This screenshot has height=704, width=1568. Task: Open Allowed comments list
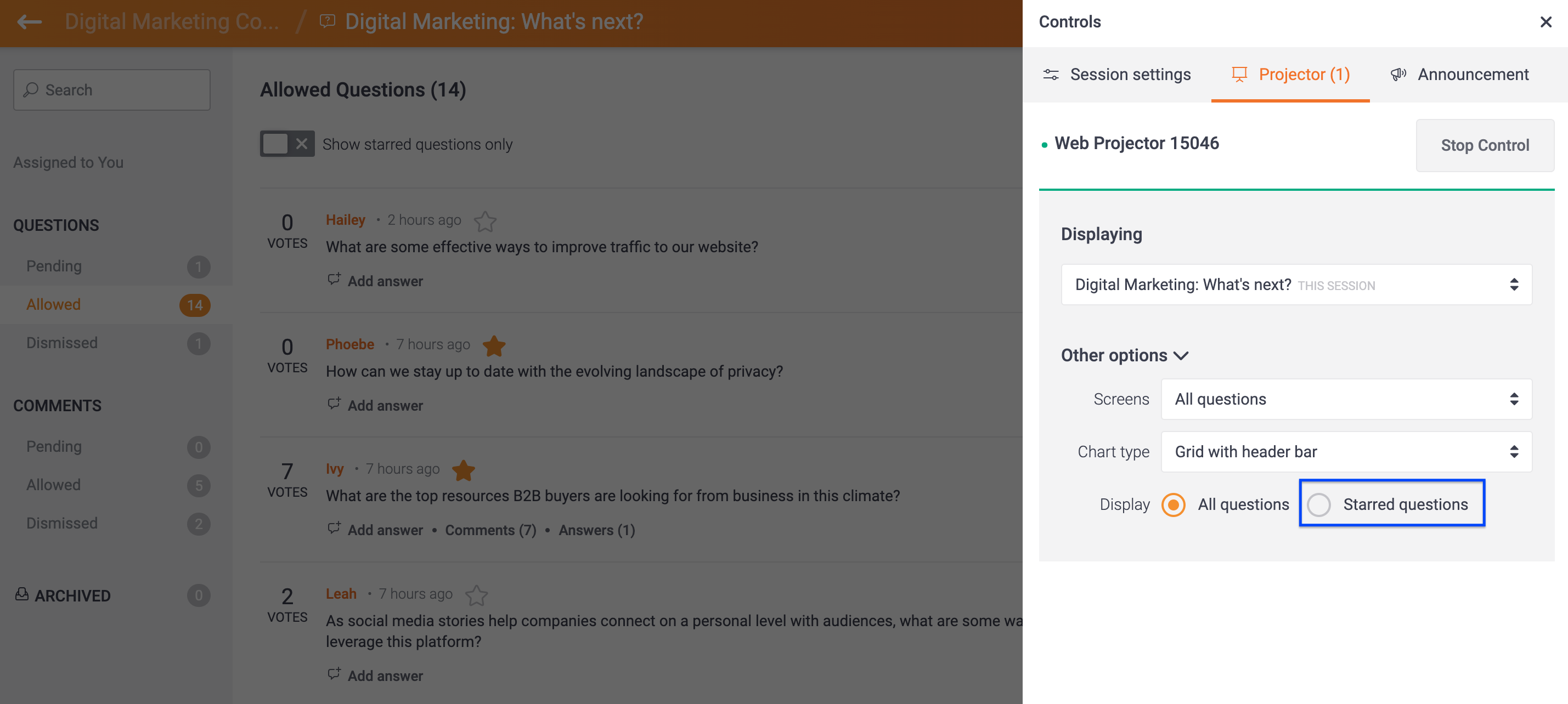(116, 485)
